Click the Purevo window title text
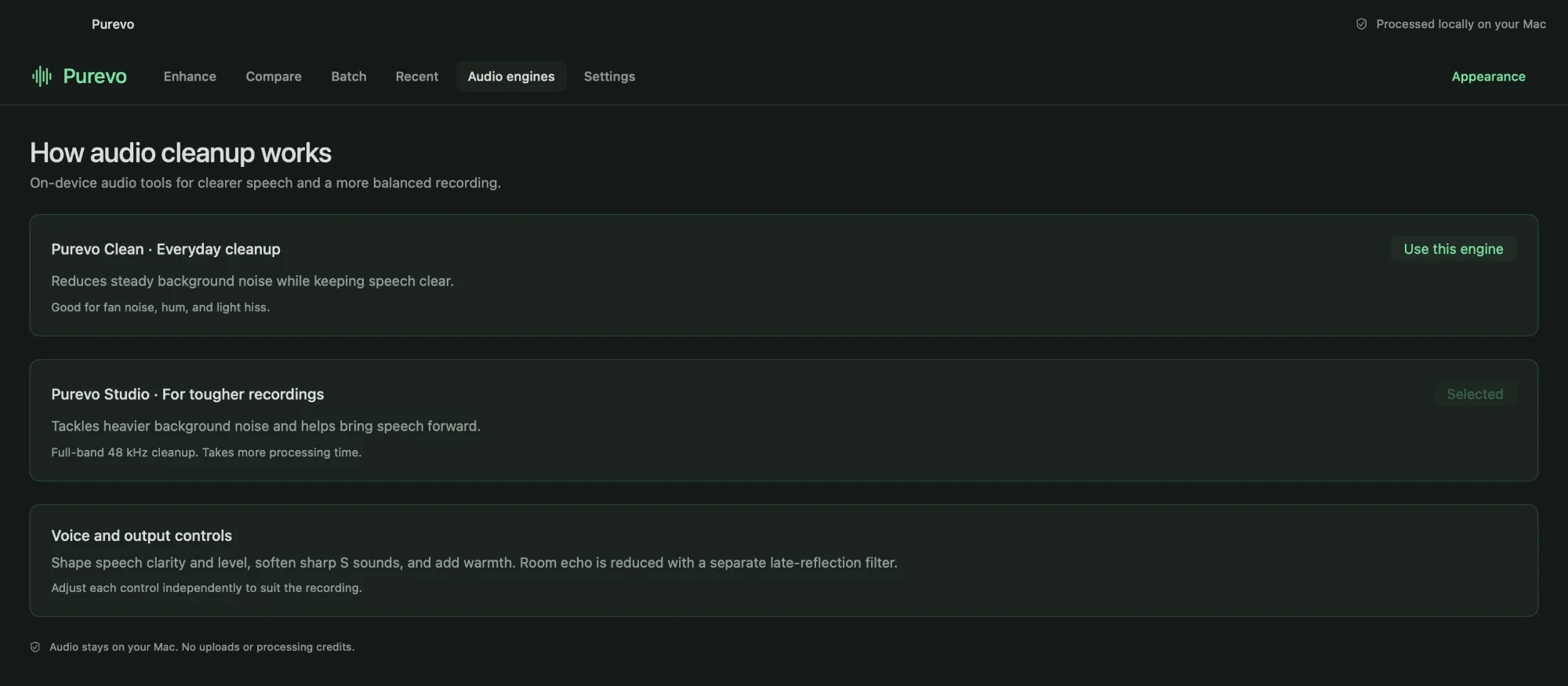Viewport: 1568px width, 686px height. (x=113, y=24)
